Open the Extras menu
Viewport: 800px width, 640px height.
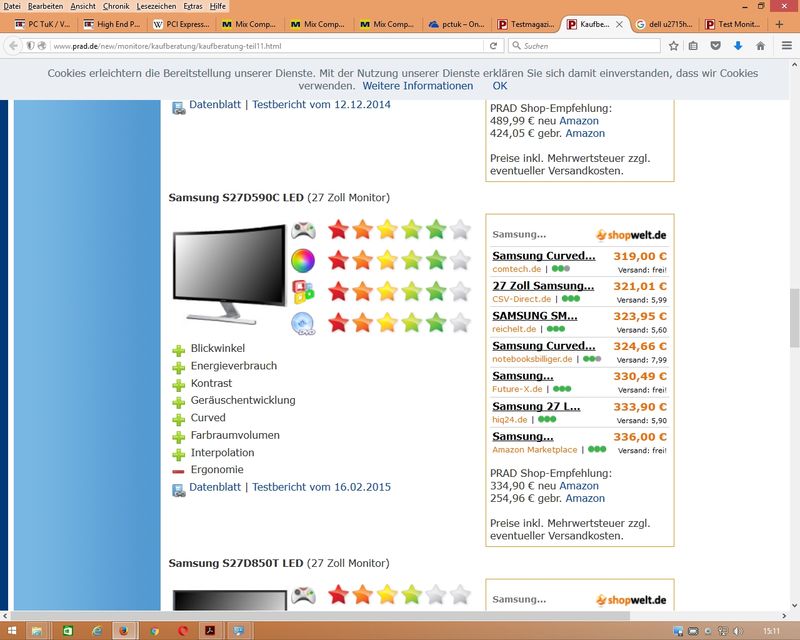tap(193, 6)
